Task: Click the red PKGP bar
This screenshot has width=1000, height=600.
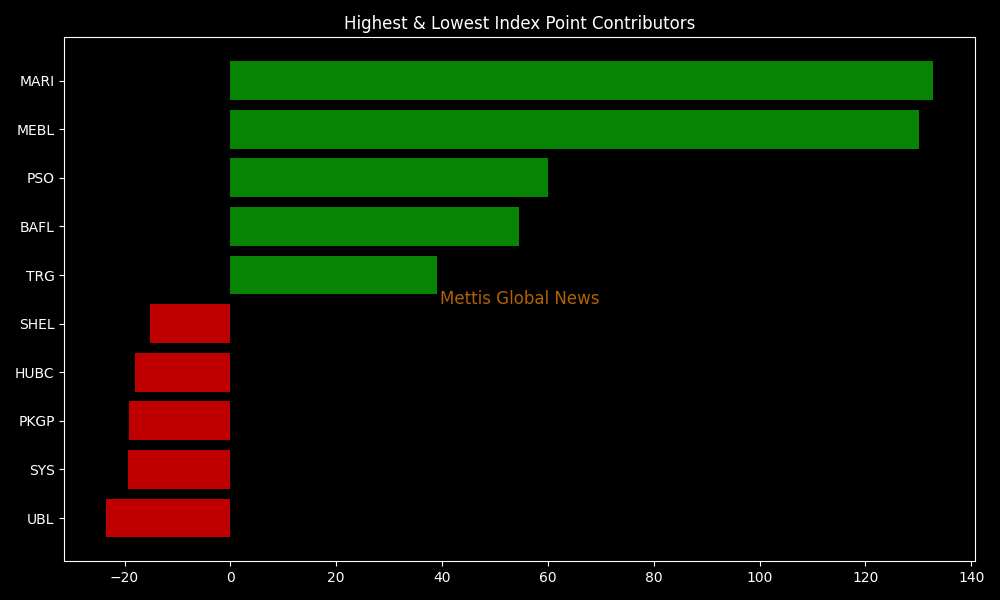Action: click(179, 420)
